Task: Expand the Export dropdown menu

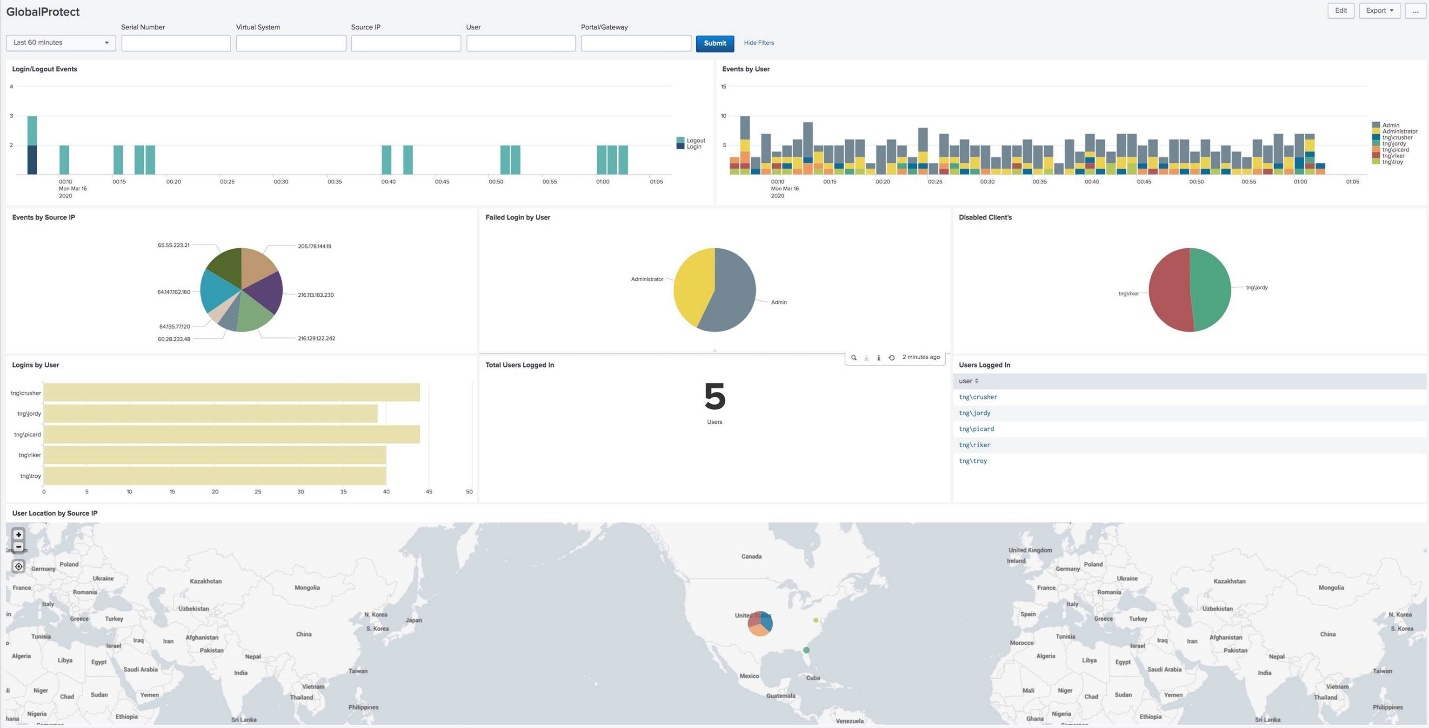Action: point(1380,11)
